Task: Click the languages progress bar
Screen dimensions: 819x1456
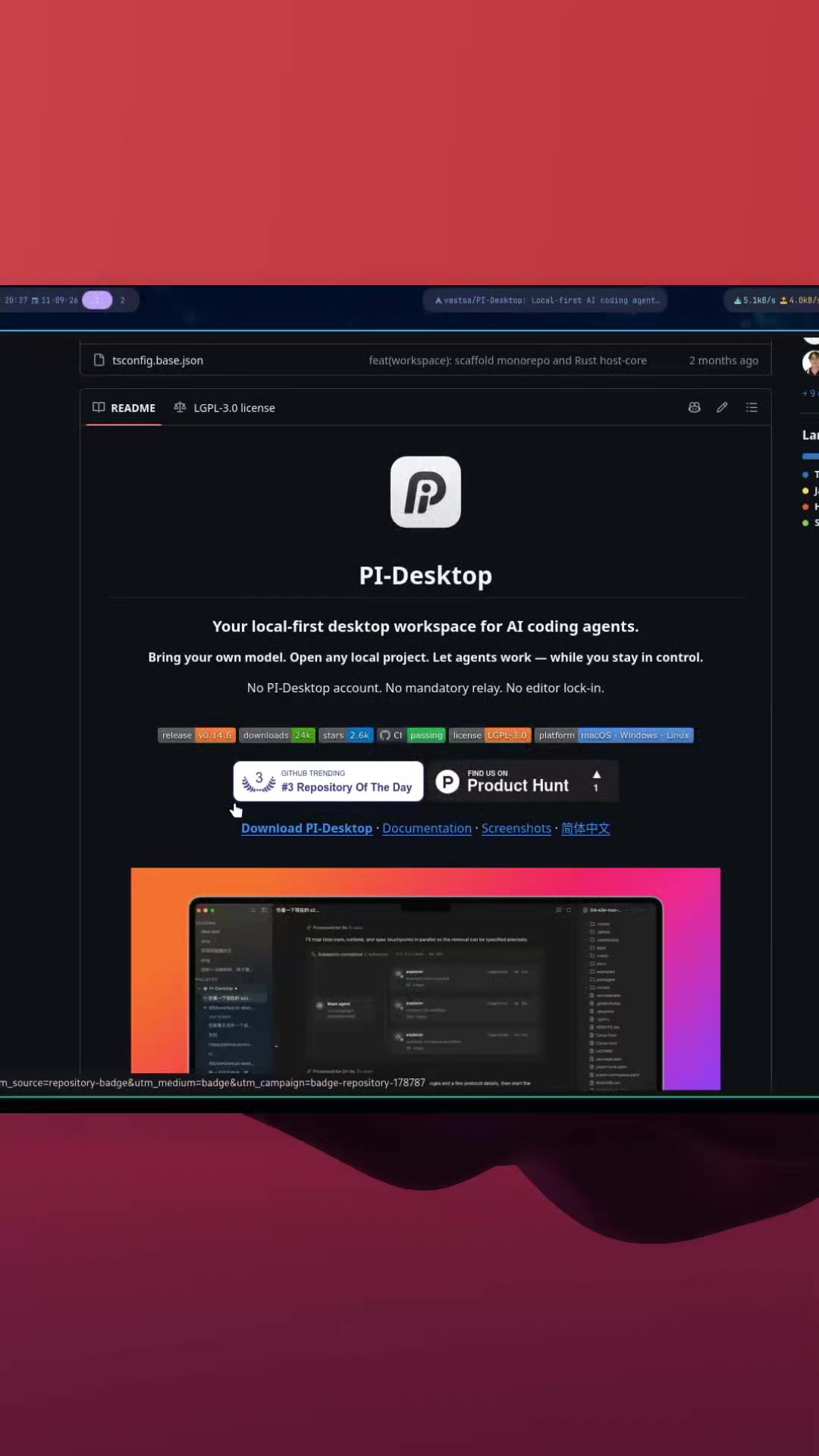Action: (x=811, y=457)
